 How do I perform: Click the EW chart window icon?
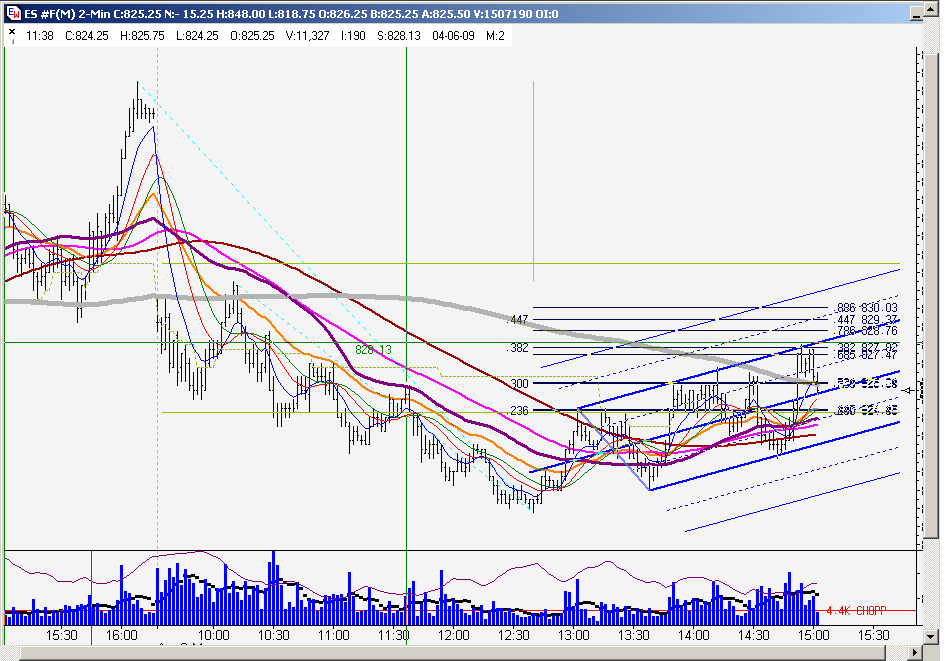click(x=13, y=13)
